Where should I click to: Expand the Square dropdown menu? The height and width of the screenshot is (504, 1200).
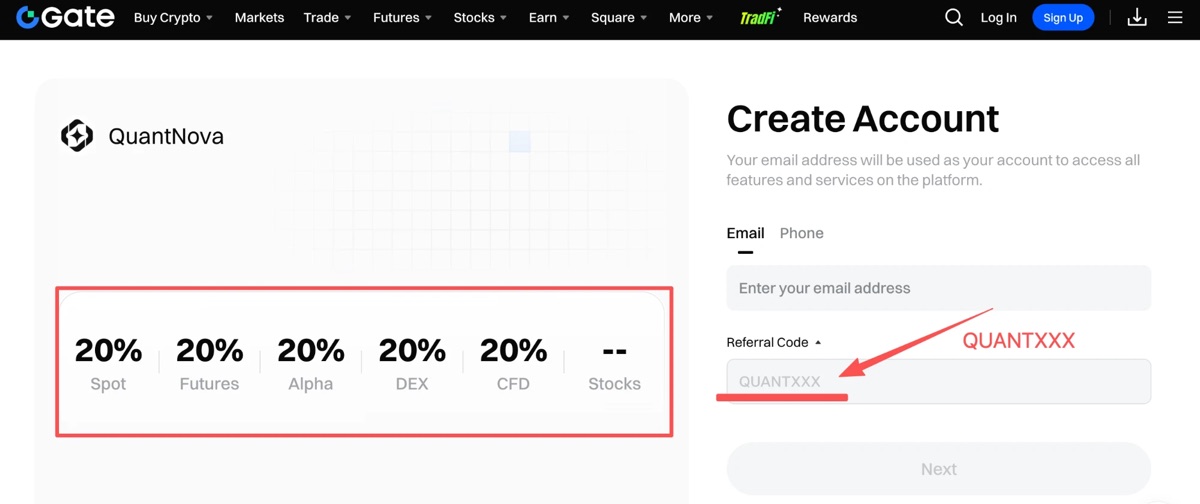click(x=619, y=17)
